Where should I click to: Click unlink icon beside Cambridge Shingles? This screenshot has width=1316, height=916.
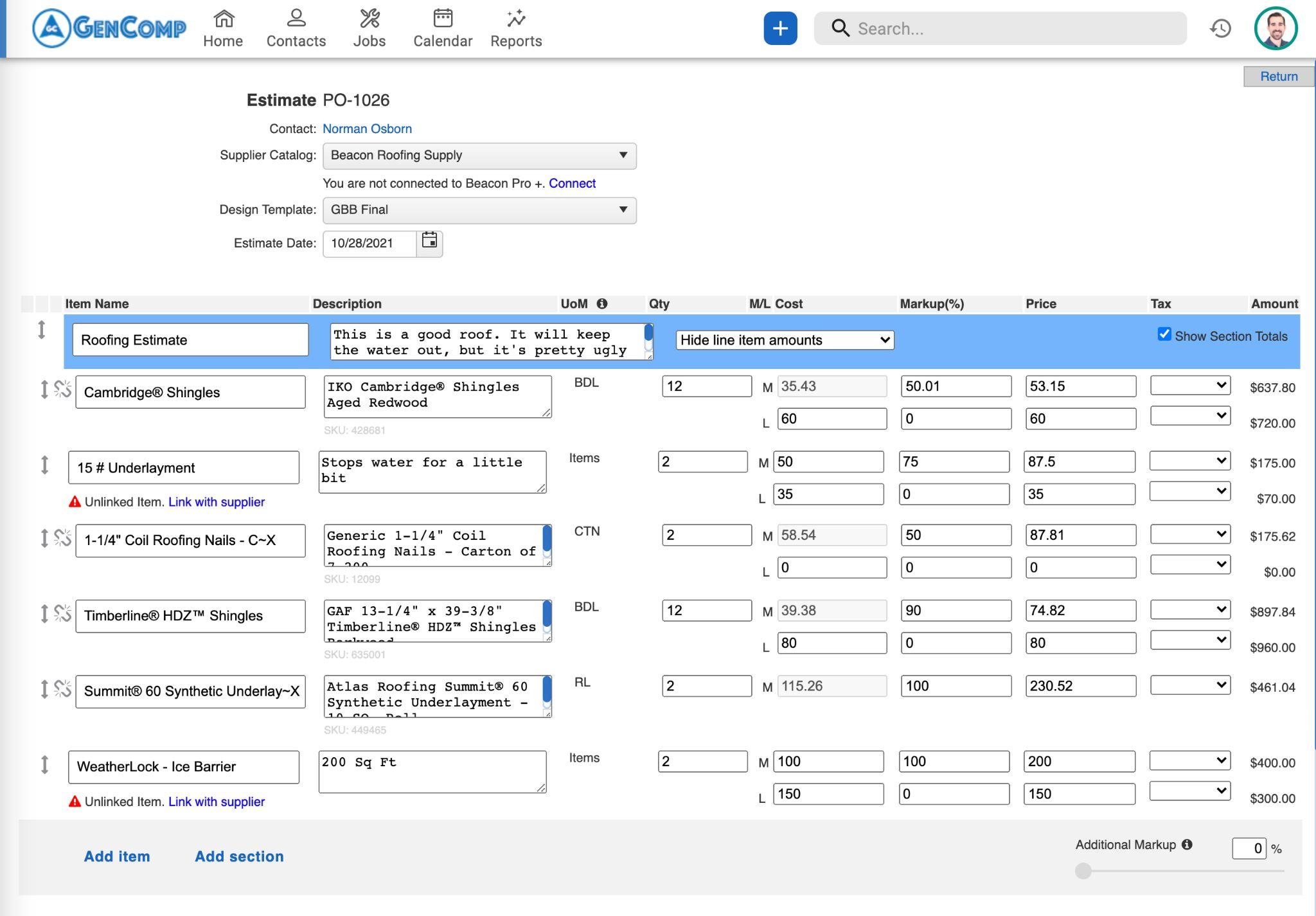click(x=62, y=389)
